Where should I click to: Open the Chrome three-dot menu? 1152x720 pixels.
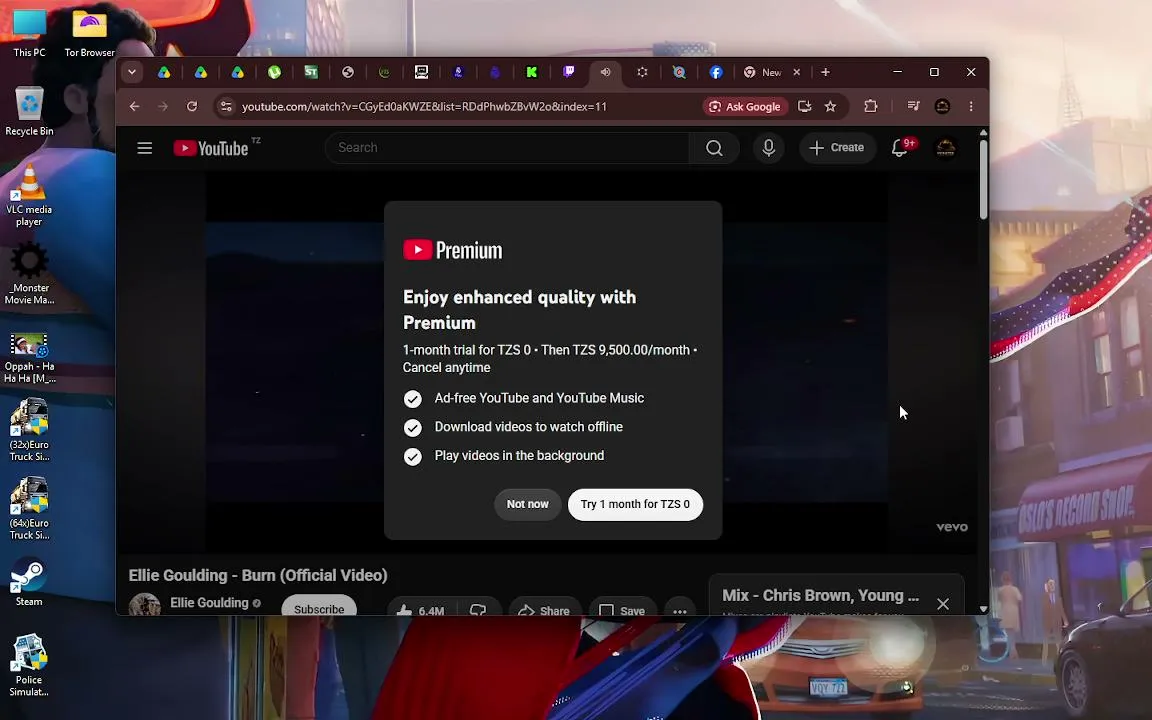point(971,107)
